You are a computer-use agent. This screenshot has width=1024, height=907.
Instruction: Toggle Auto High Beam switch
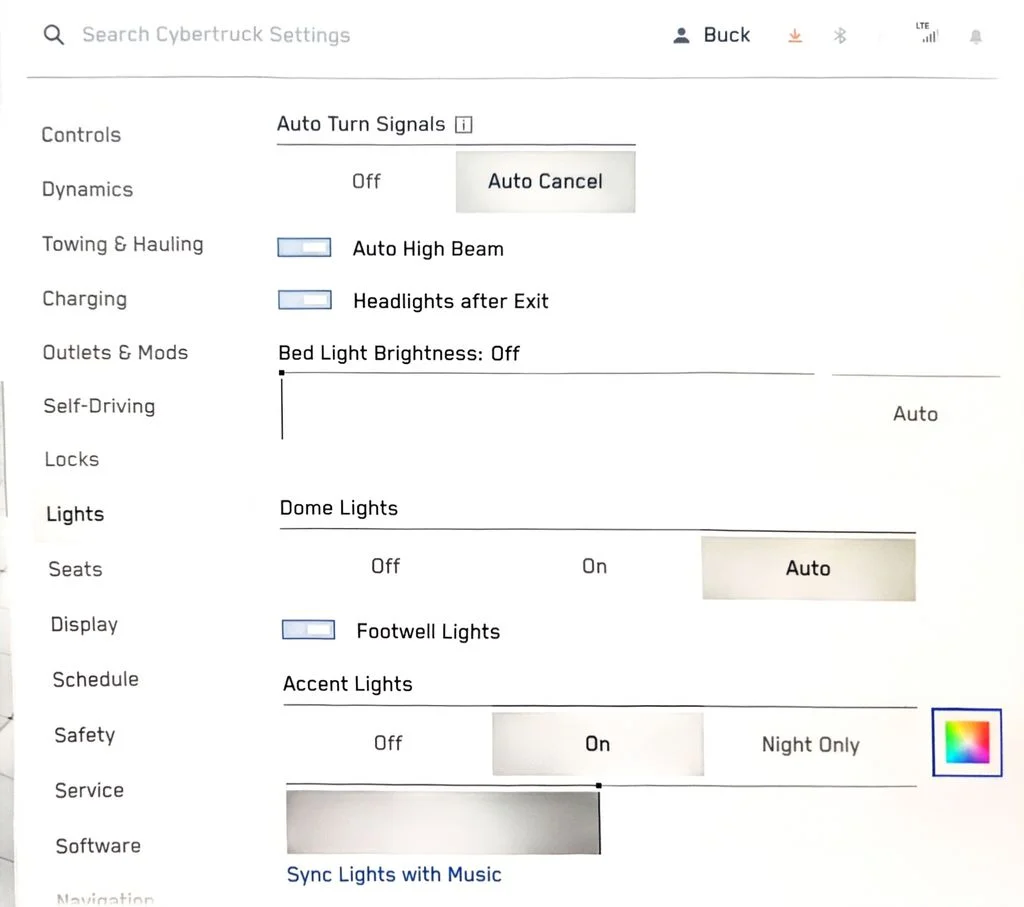pos(304,247)
